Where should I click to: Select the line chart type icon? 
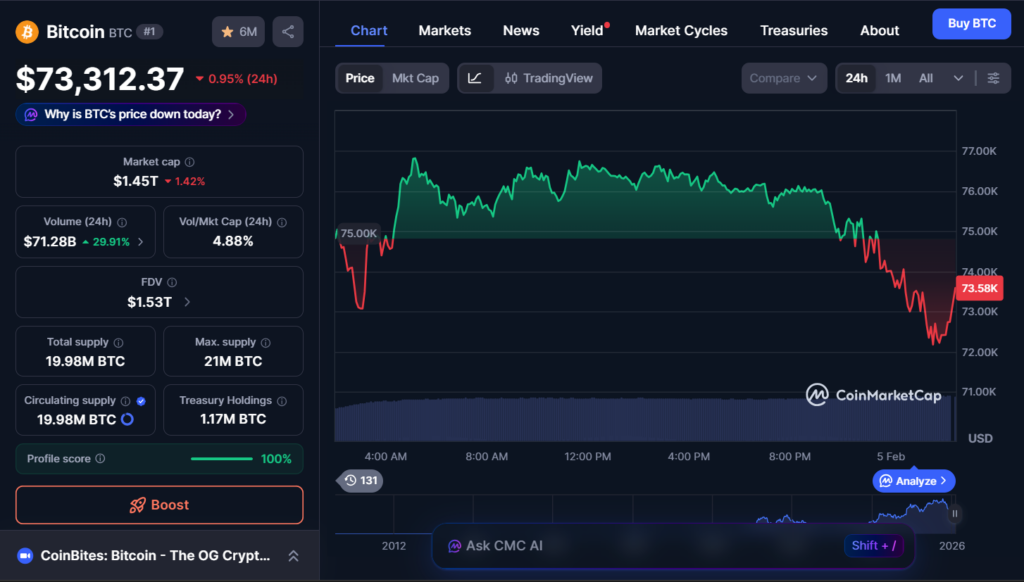(x=475, y=78)
